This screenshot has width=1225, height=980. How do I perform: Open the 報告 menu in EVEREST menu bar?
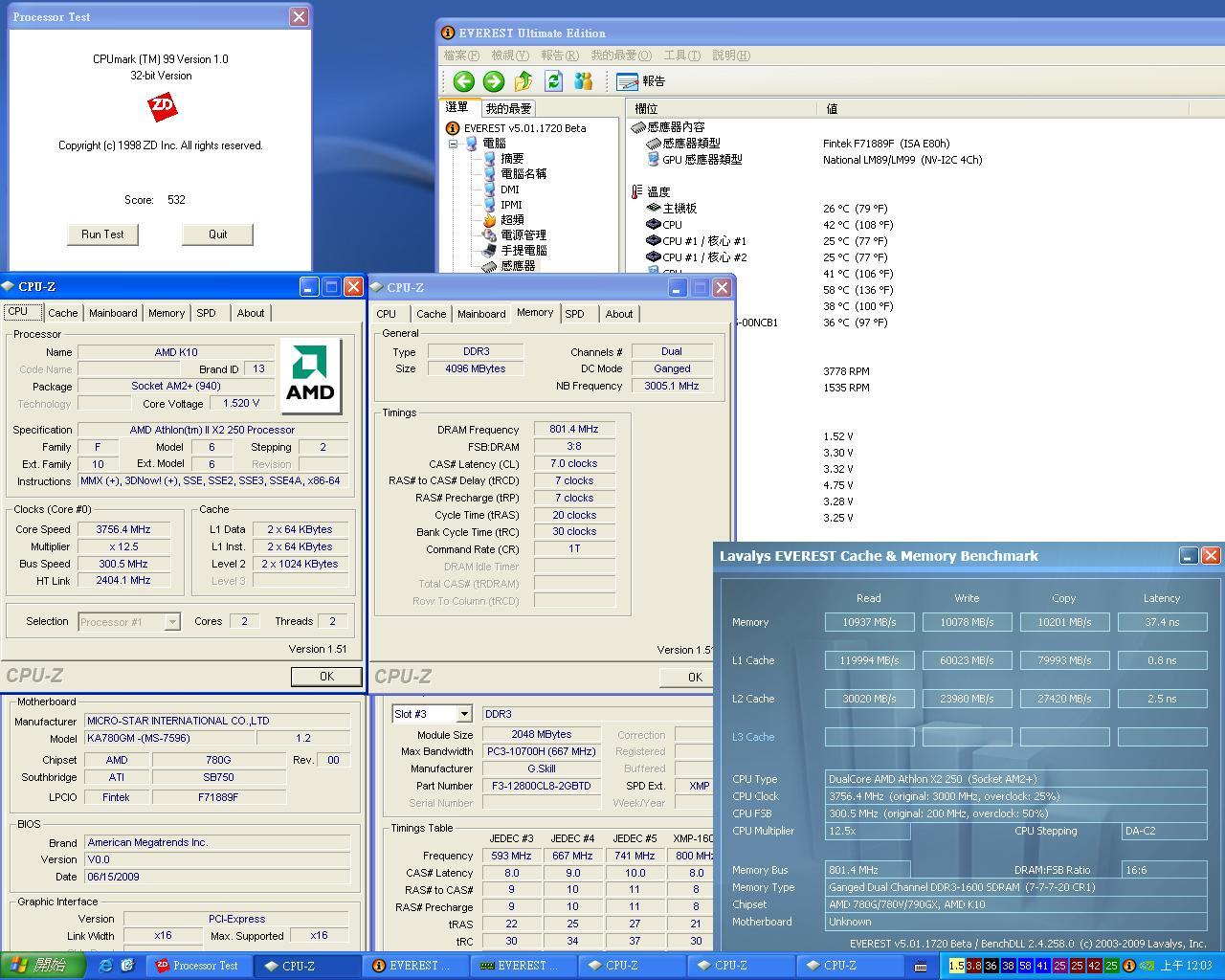[559, 56]
